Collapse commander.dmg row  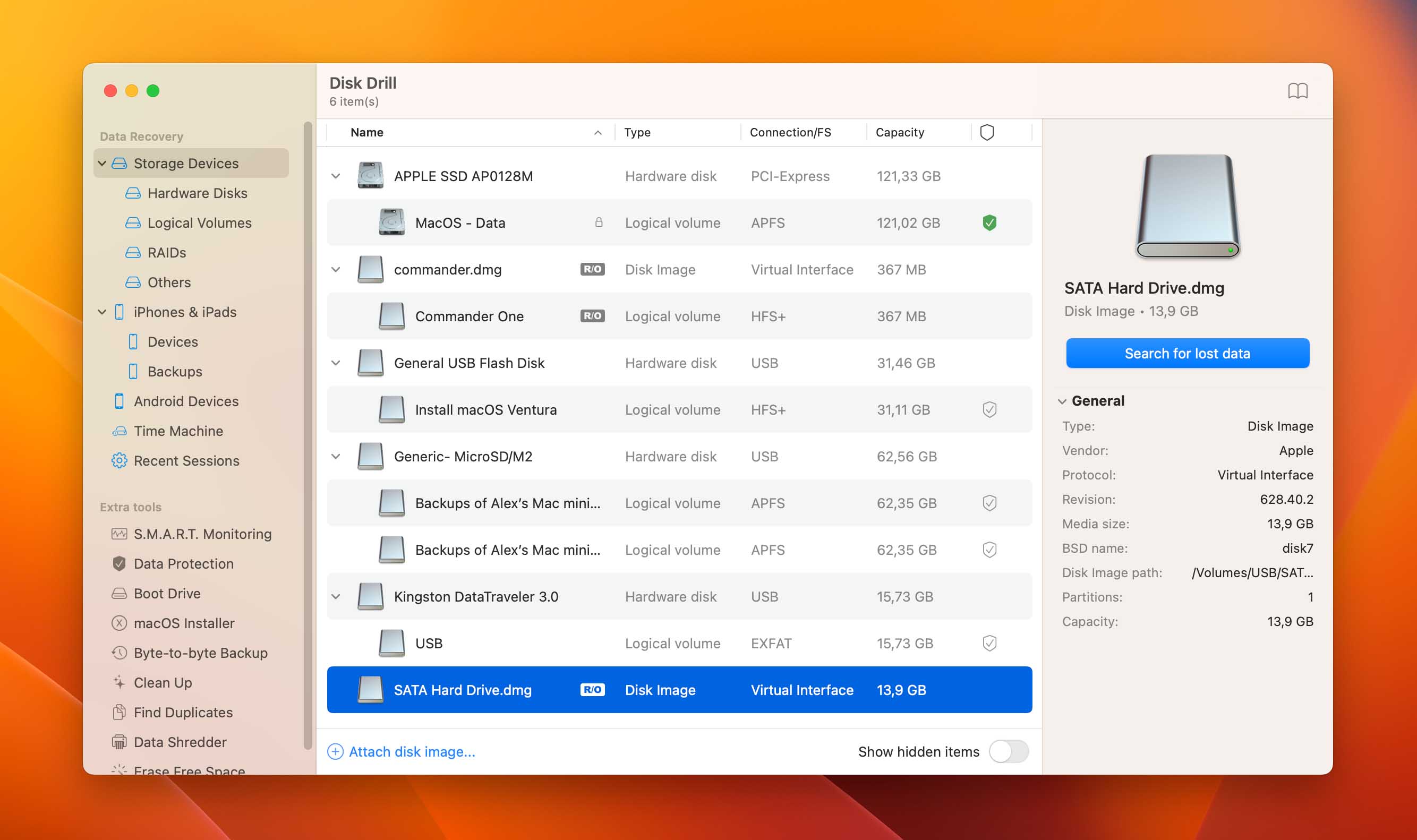point(336,269)
